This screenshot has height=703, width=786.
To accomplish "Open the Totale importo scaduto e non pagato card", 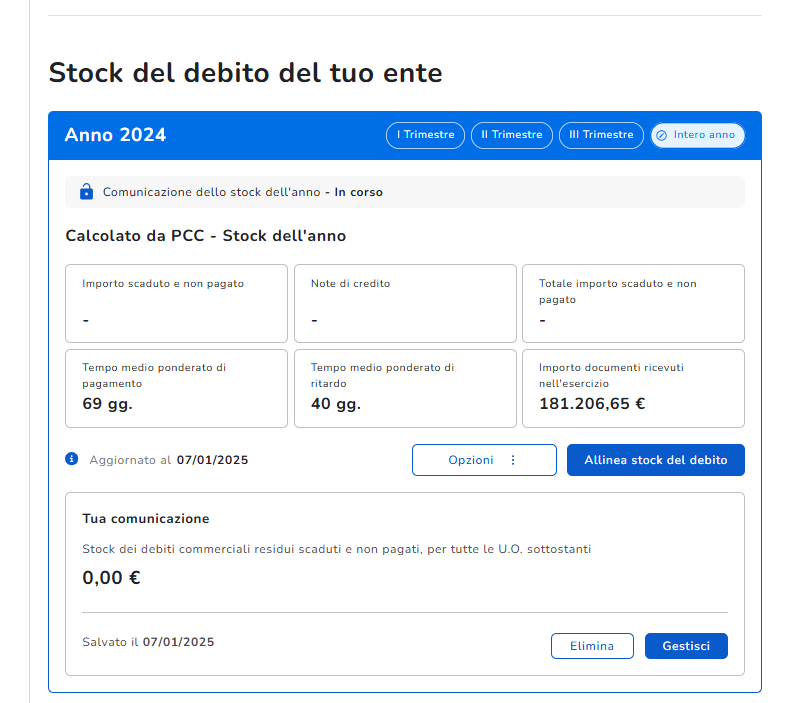I will point(633,303).
